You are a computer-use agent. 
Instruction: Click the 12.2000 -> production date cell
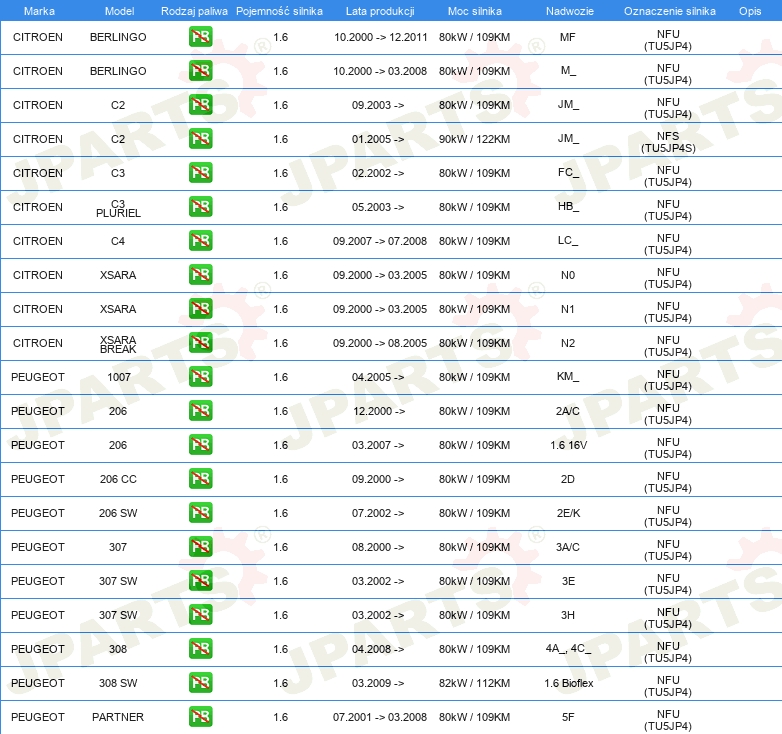click(379, 410)
